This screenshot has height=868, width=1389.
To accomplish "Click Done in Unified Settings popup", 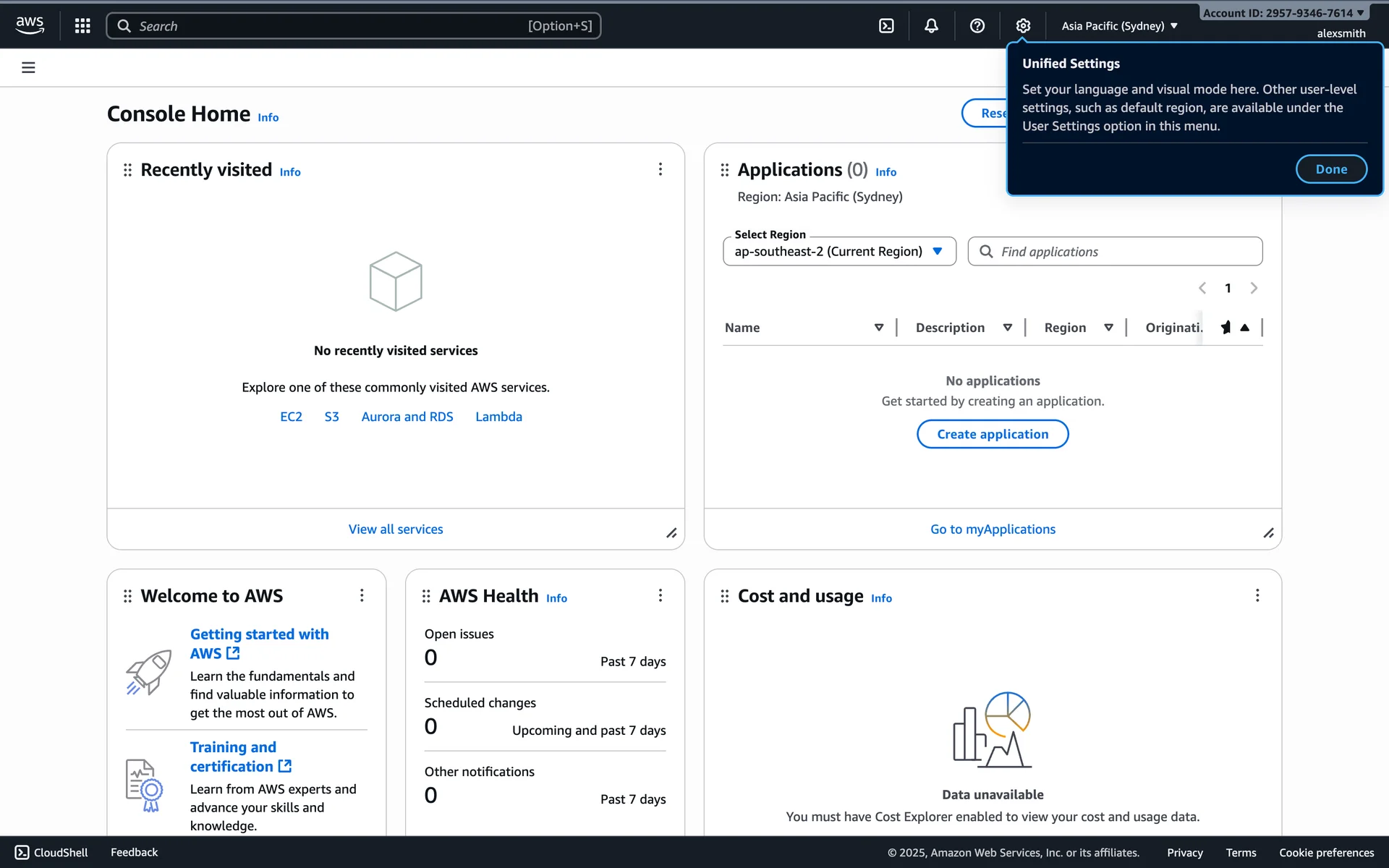I will 1330,169.
